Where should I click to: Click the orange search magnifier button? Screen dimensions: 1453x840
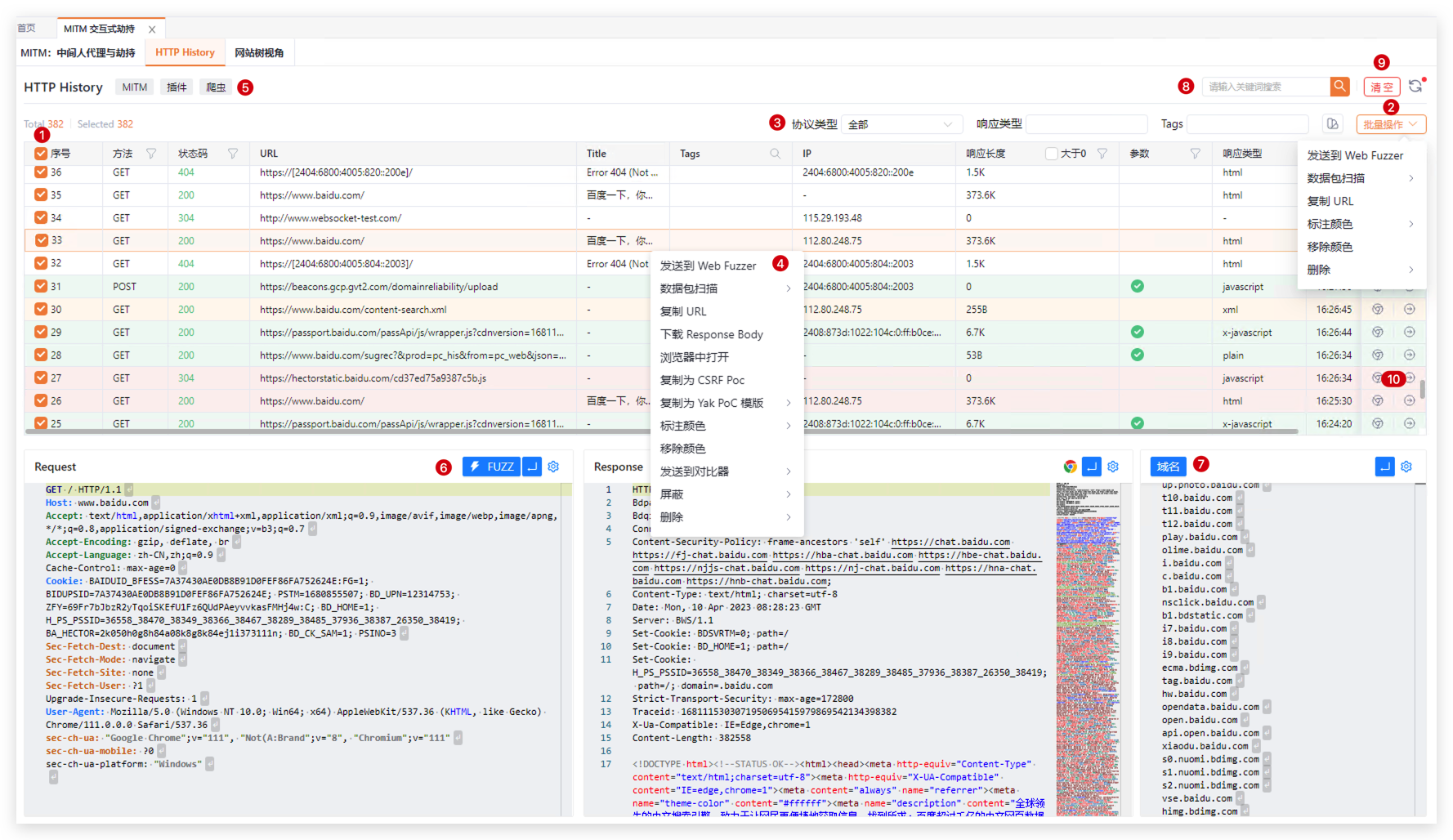(1339, 86)
